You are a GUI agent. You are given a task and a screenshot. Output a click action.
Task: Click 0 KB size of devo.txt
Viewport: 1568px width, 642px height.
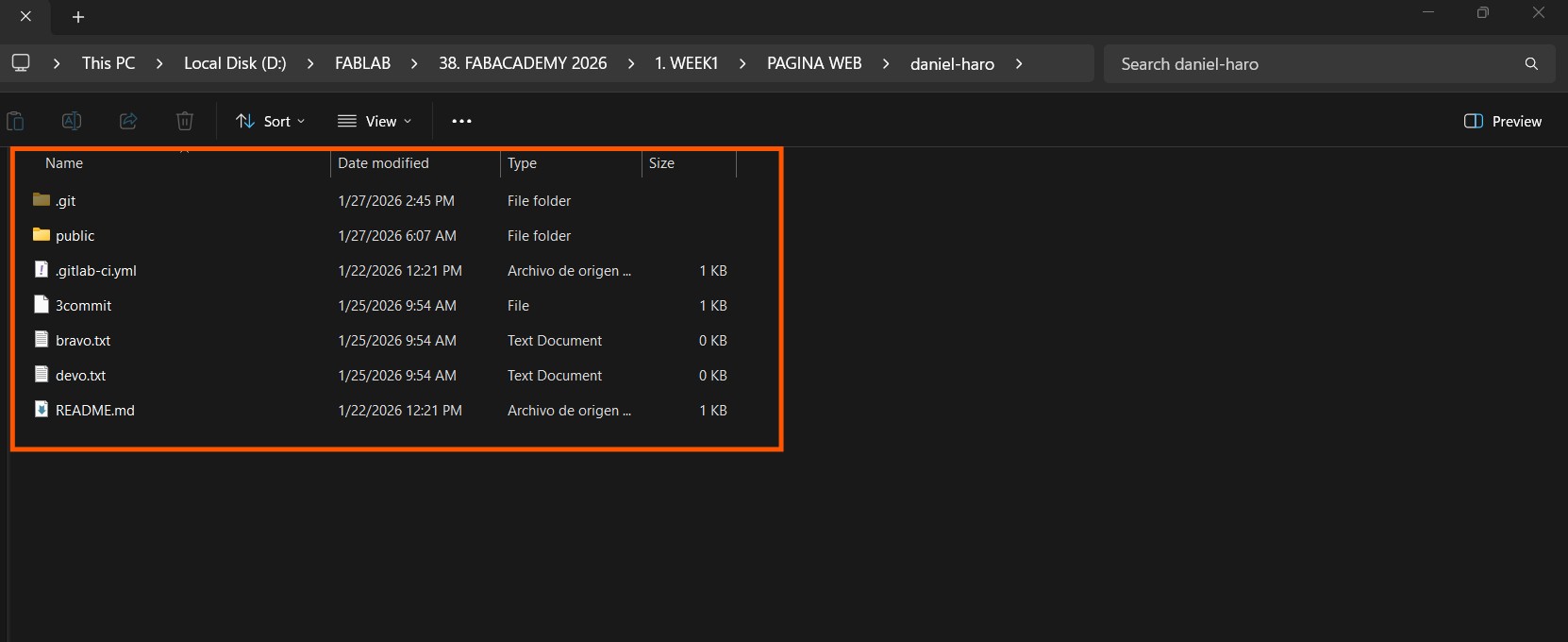click(x=713, y=376)
